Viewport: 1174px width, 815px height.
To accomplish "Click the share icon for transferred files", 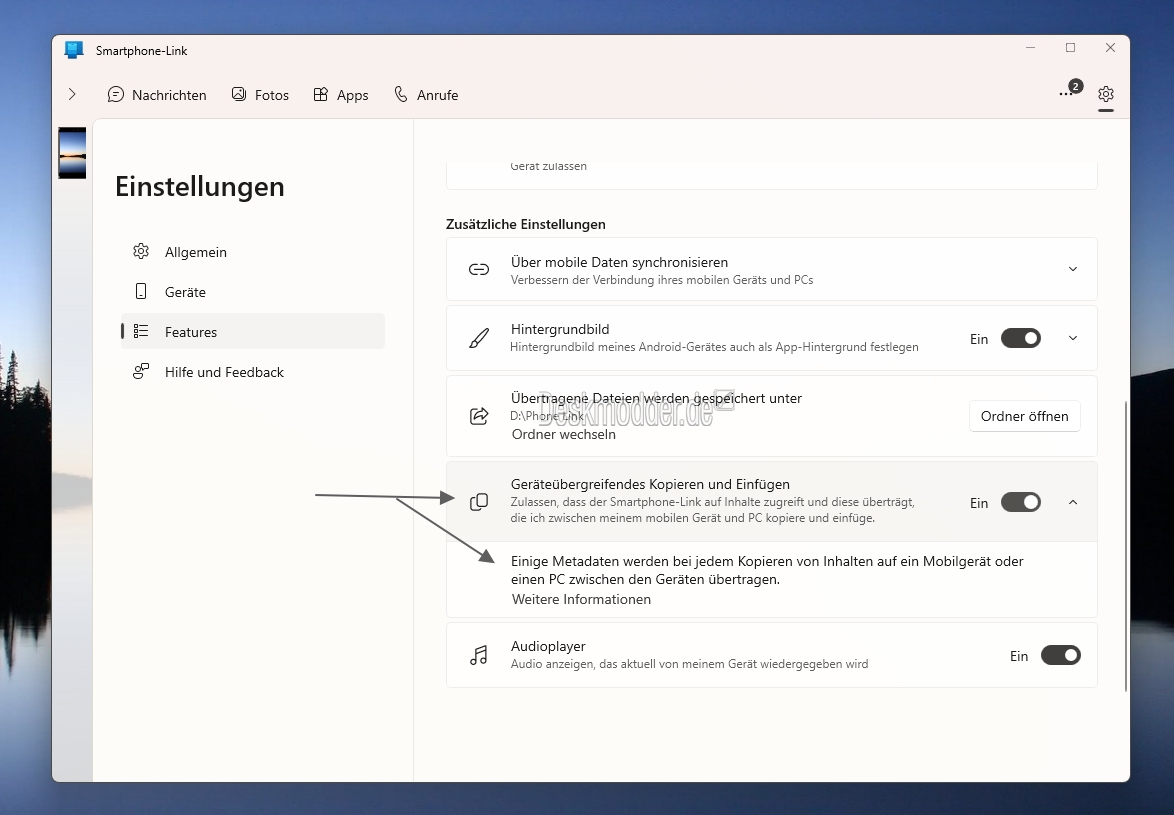I will [479, 416].
